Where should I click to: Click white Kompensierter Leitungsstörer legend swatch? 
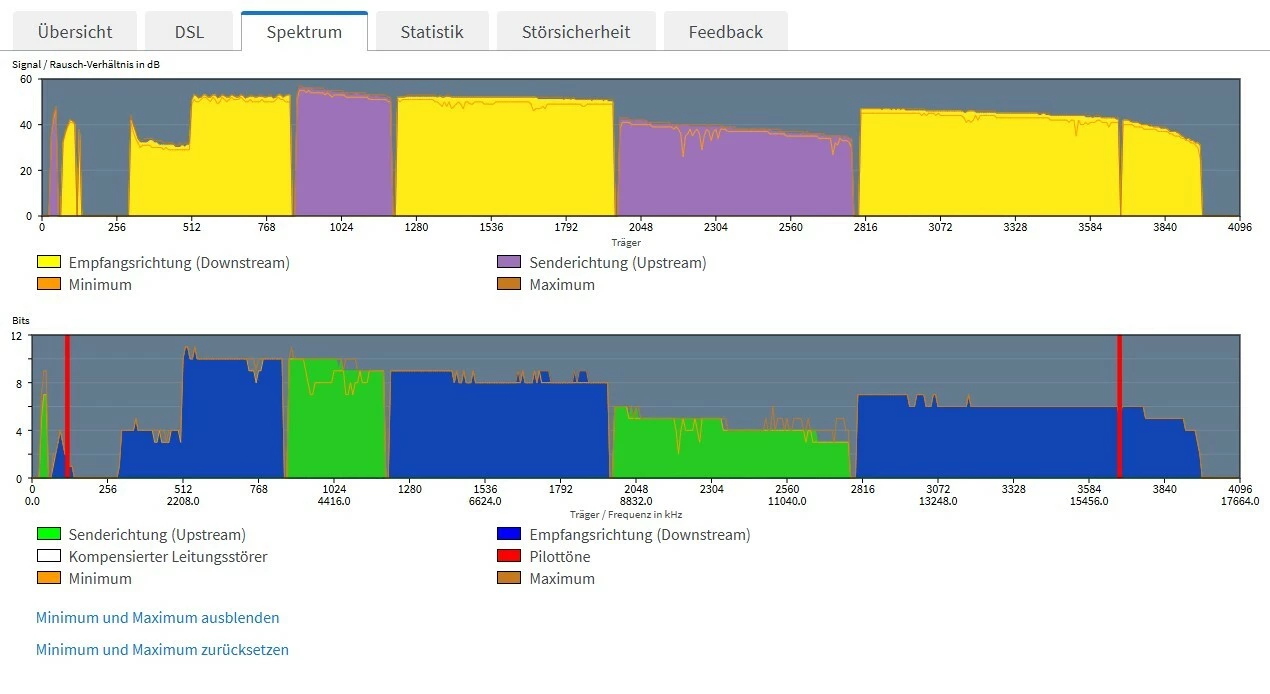pyautogui.click(x=49, y=557)
